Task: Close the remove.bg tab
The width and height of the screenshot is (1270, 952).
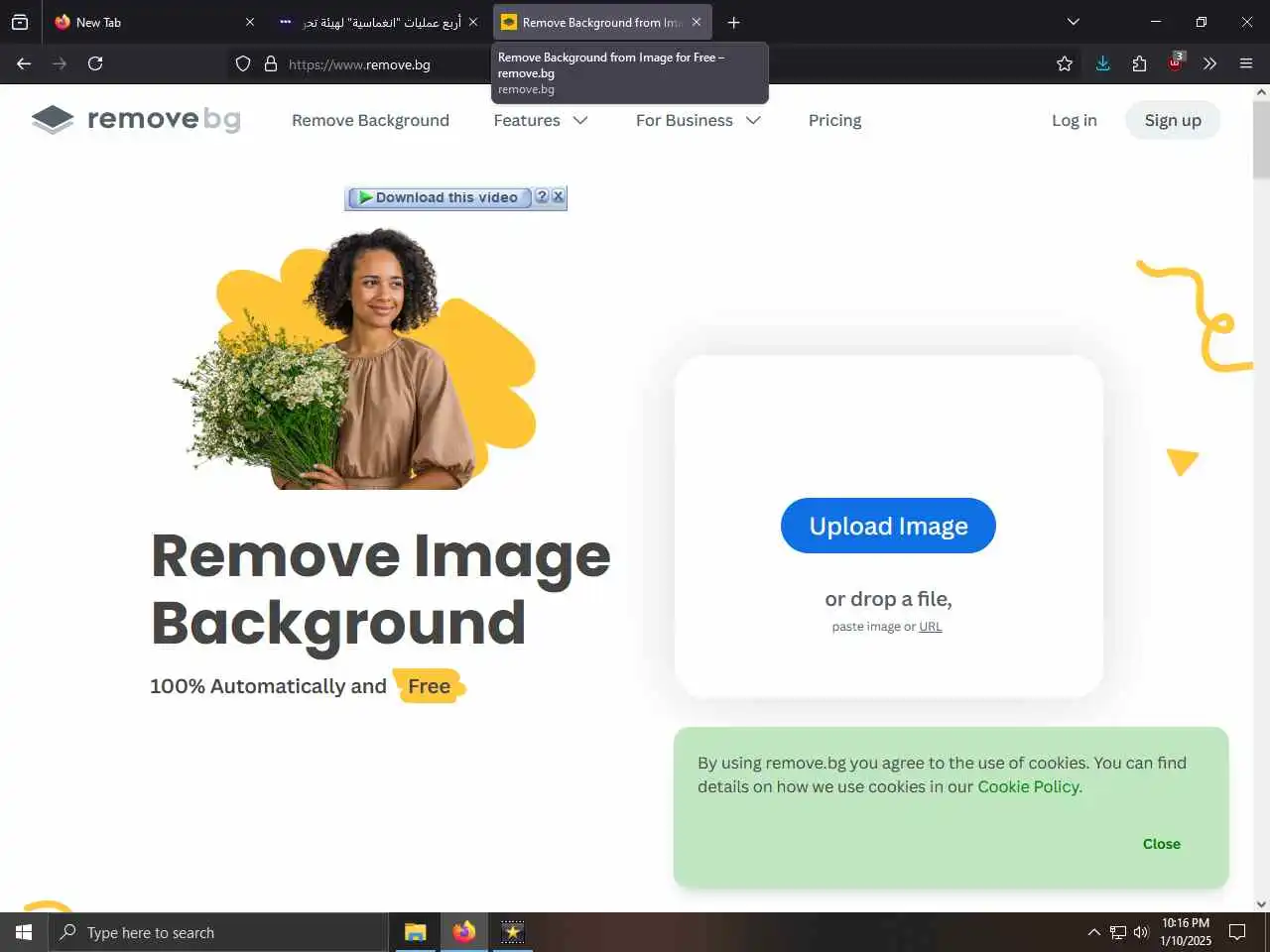Action: (x=697, y=22)
